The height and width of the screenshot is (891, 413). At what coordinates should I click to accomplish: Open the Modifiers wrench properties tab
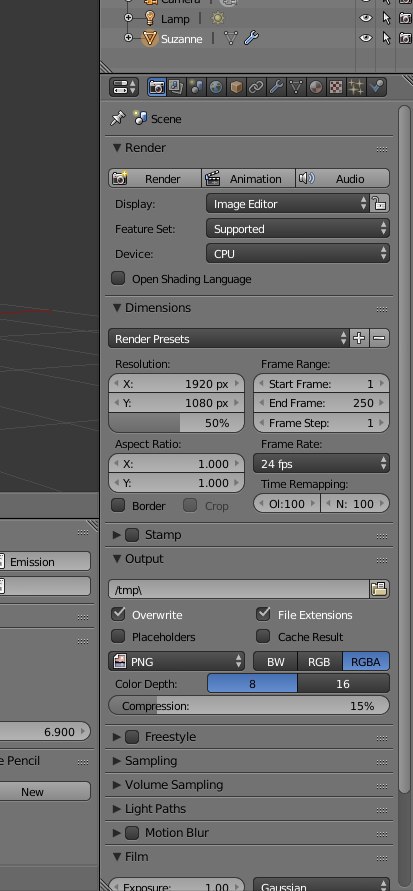point(276,87)
